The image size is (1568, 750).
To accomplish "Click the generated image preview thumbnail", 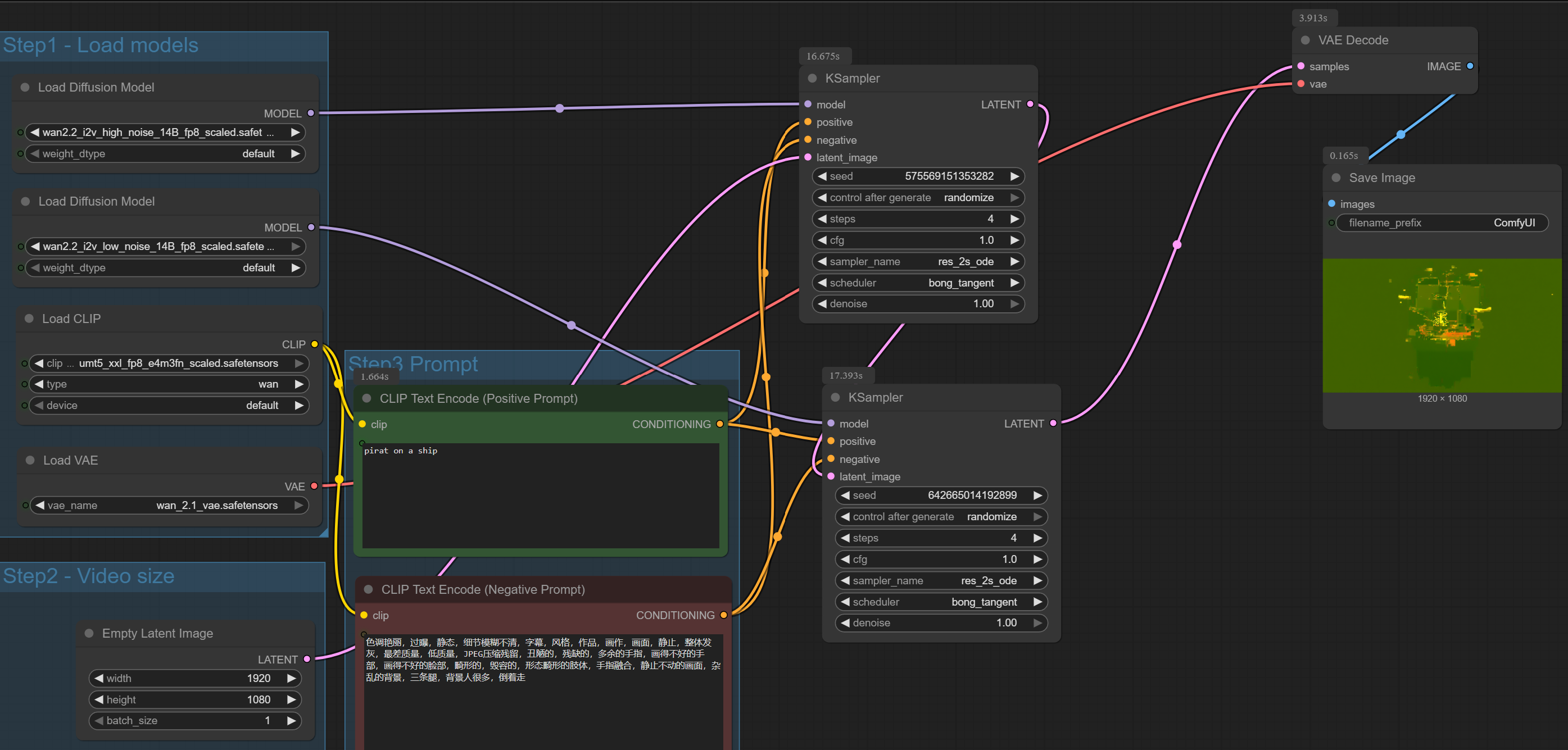I will coord(1442,325).
